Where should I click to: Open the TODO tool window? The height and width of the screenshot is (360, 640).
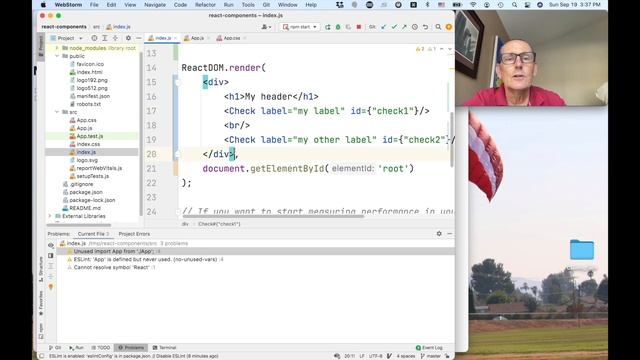(x=100, y=348)
